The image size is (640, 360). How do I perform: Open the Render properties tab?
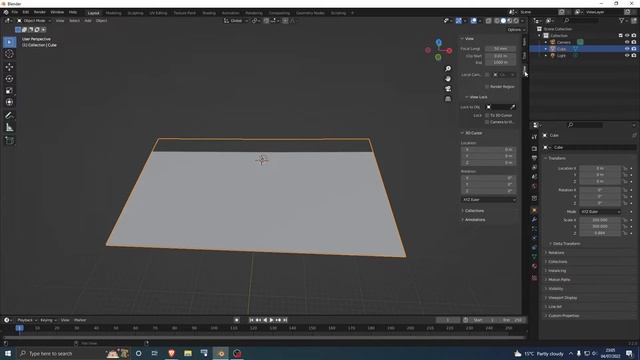point(534,148)
